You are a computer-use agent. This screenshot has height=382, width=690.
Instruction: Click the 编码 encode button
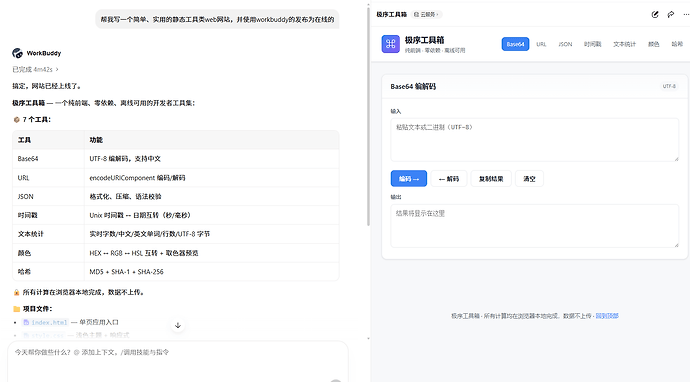tap(409, 179)
